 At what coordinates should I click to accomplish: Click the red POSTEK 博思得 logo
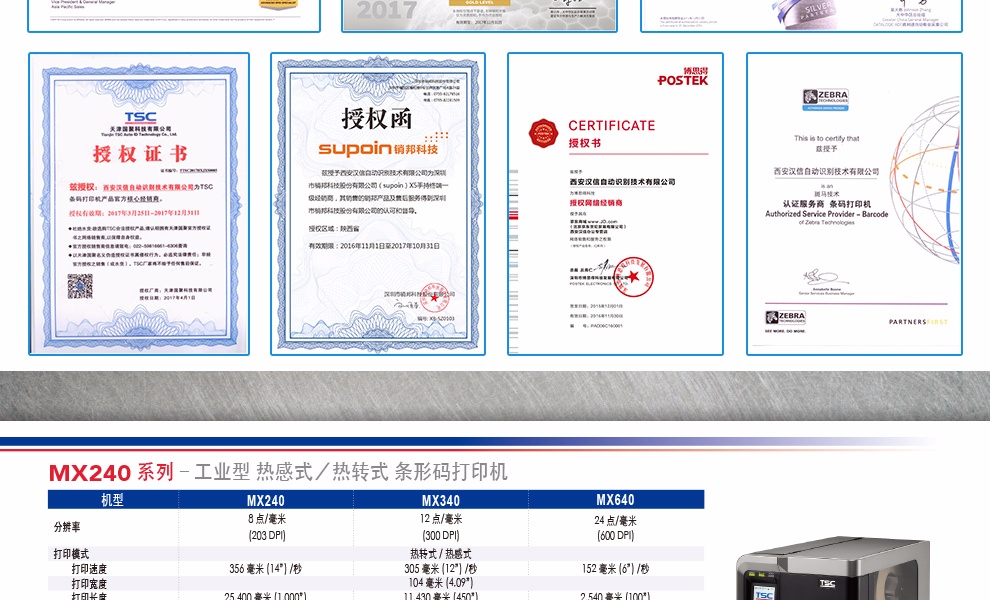coord(683,76)
